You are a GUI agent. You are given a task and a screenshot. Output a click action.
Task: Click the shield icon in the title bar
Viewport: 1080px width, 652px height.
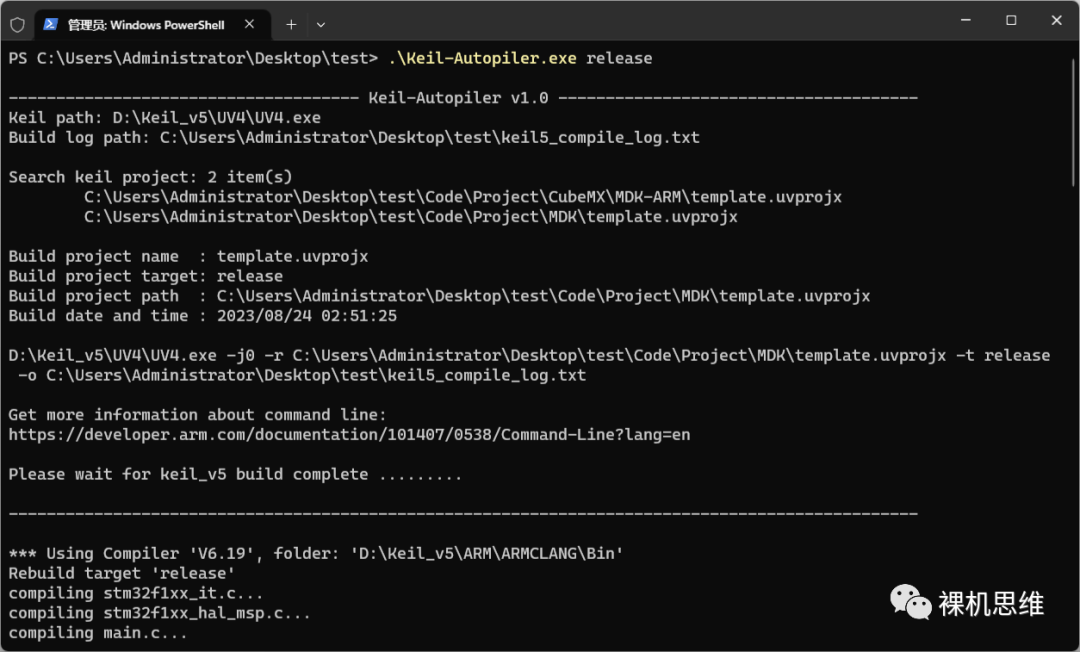pyautogui.click(x=18, y=25)
